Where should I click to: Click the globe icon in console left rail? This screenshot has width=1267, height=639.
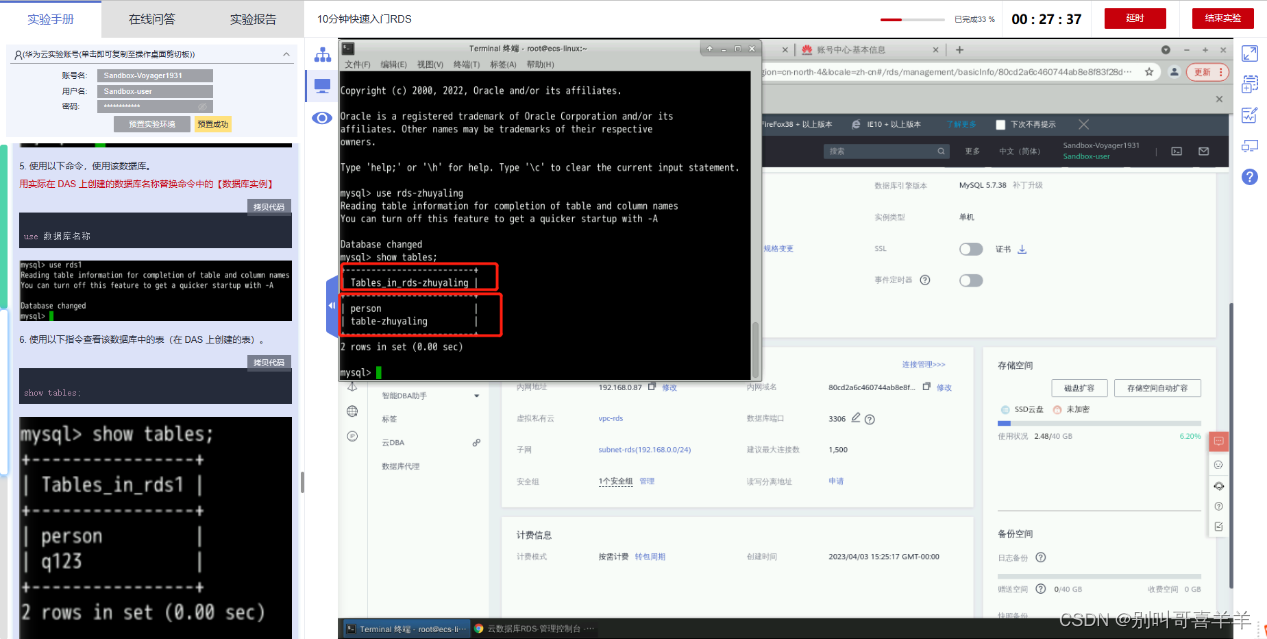352,411
